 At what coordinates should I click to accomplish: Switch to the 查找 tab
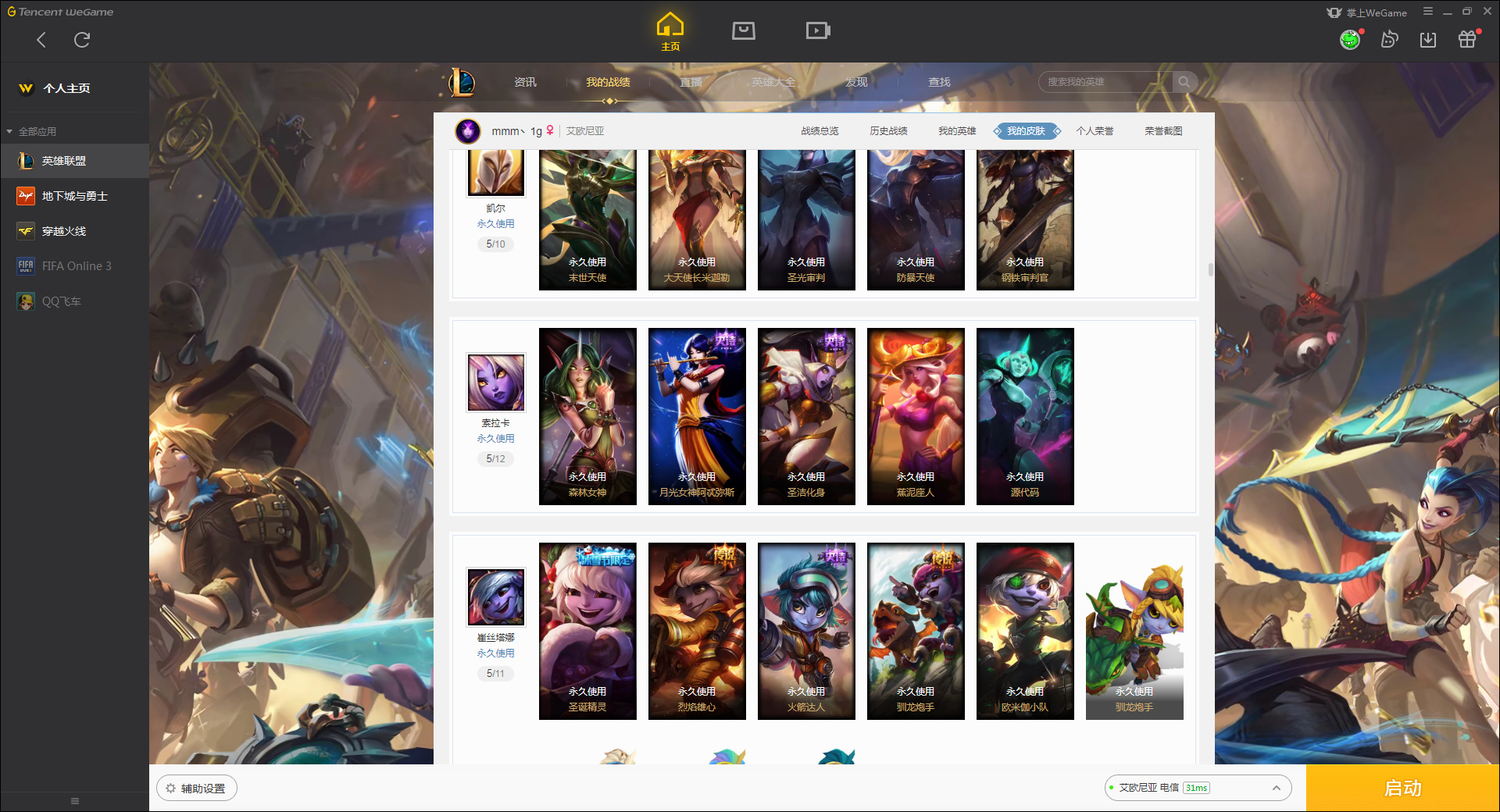coord(939,82)
